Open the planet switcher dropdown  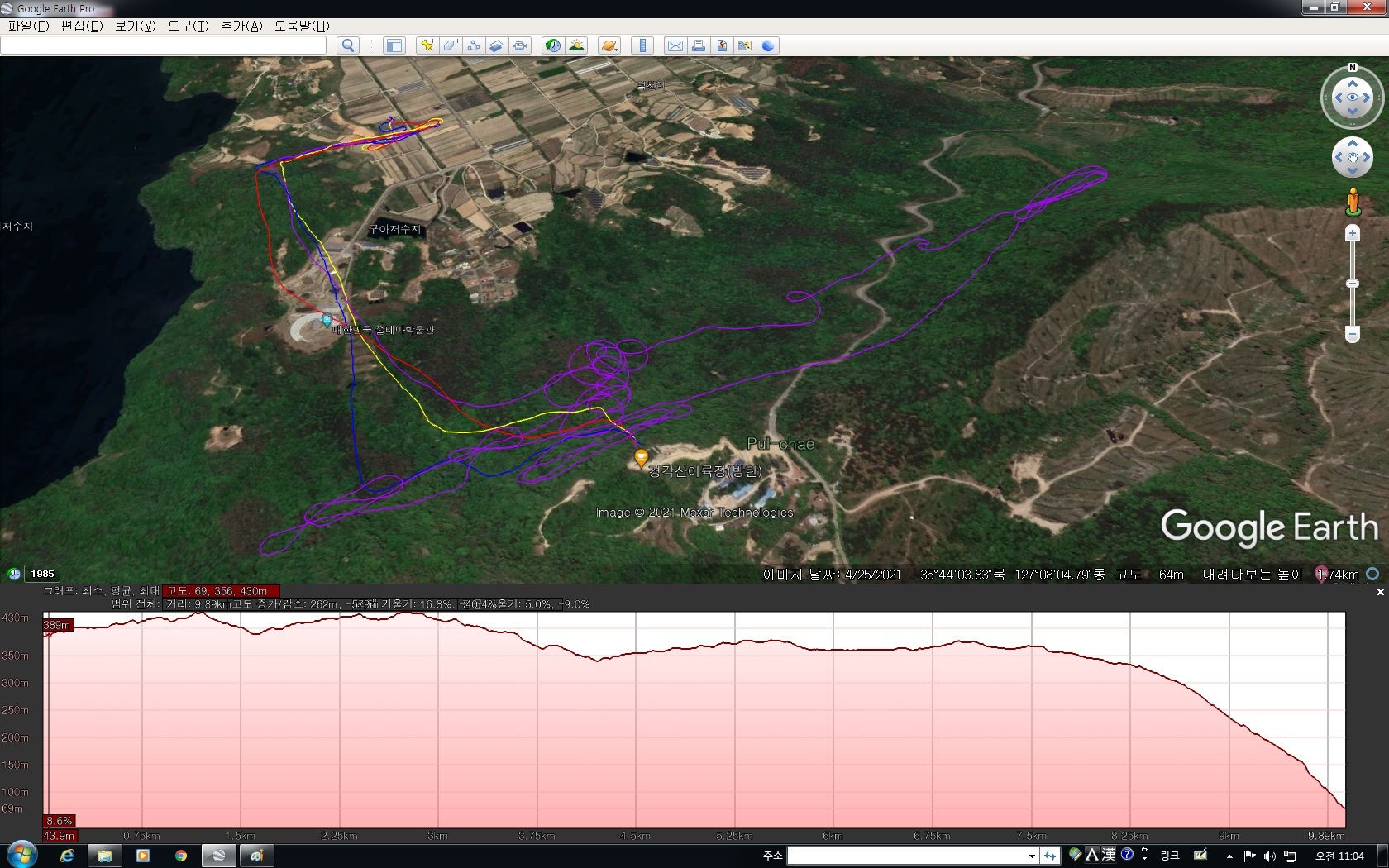point(609,45)
